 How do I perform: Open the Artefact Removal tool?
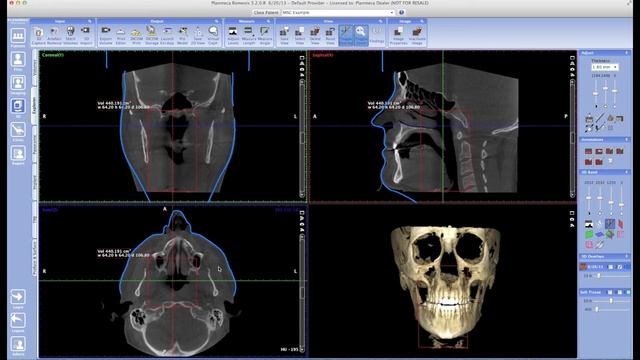click(54, 35)
